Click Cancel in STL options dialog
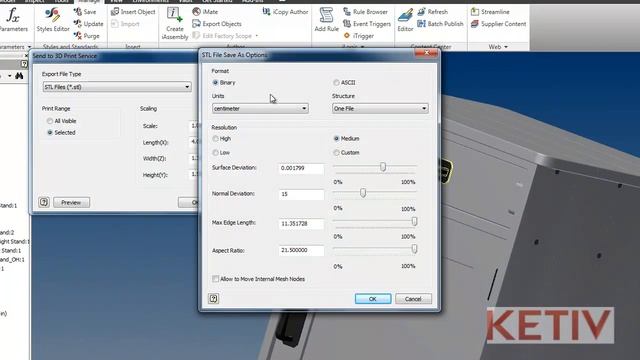Image resolution: width=640 pixels, height=360 pixels. tap(413, 299)
